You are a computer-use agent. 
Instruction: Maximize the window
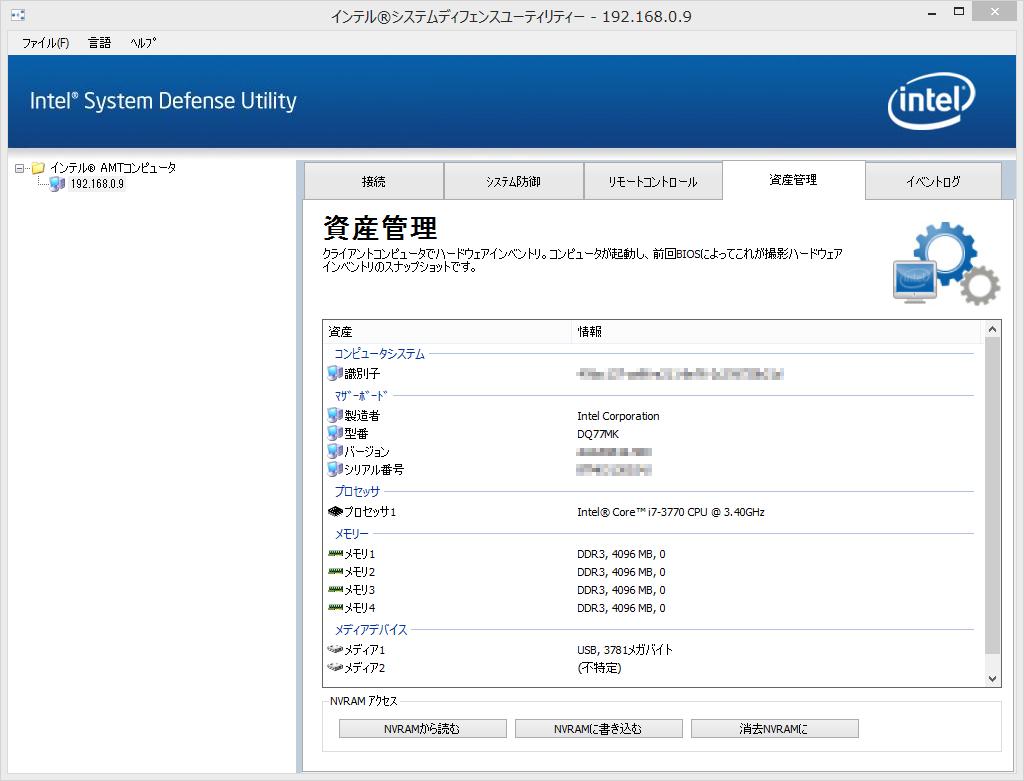(x=959, y=12)
